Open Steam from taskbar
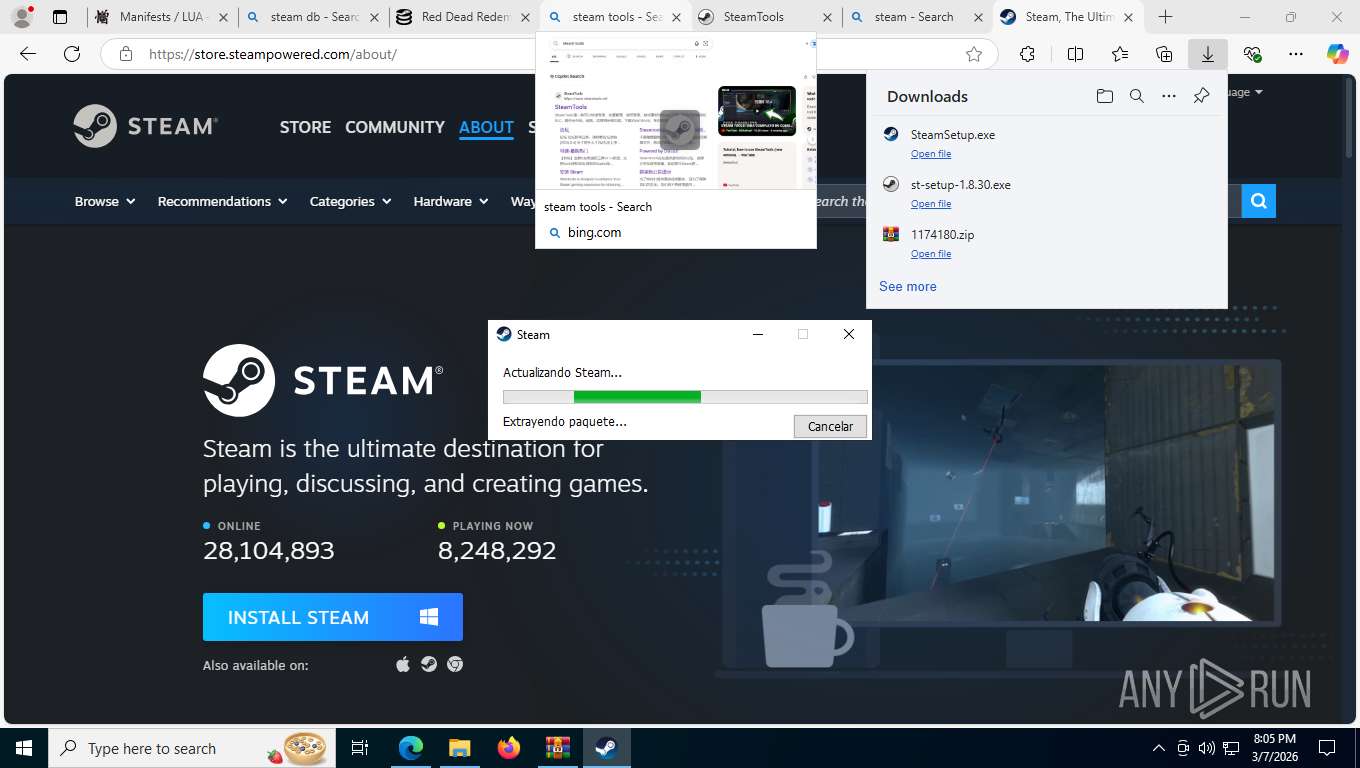 (606, 748)
